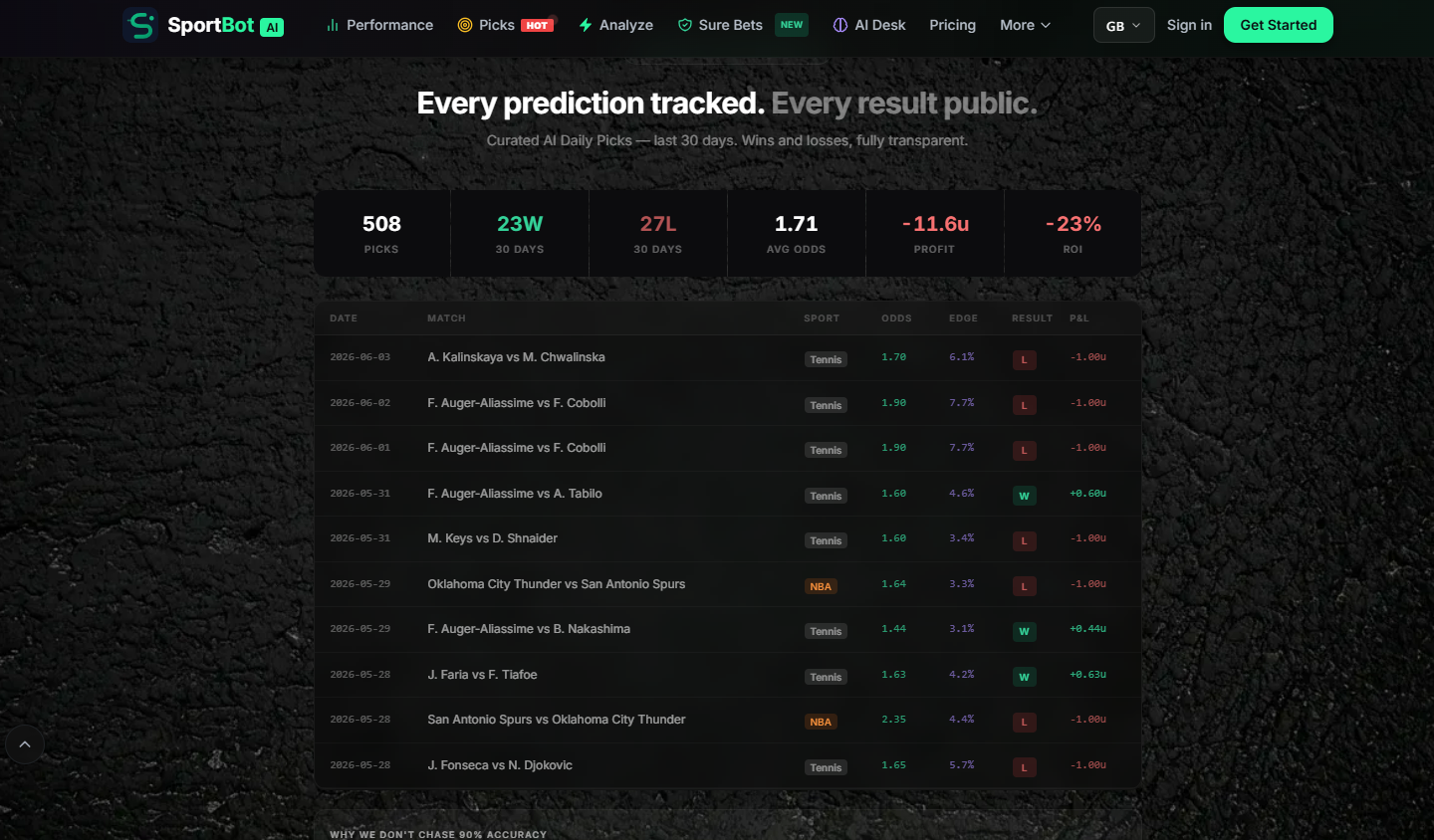The width and height of the screenshot is (1434, 840).
Task: Click the 2.35 odds value
Action: [x=893, y=720]
